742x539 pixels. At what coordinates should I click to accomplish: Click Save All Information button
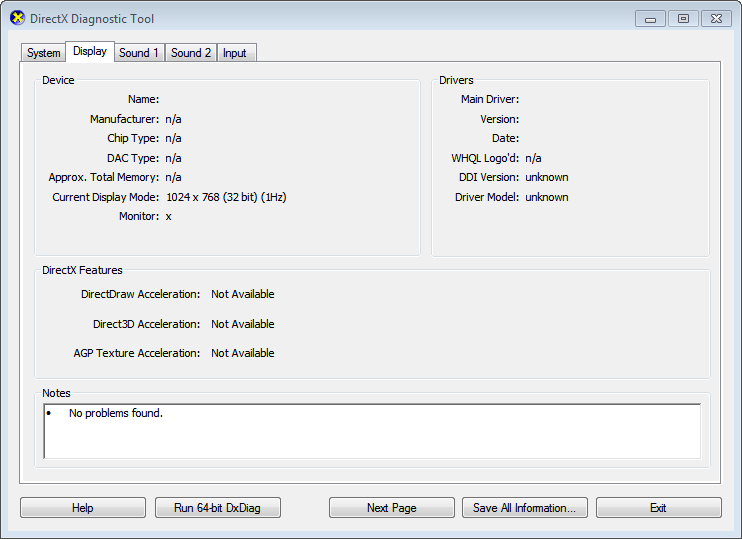[x=525, y=508]
